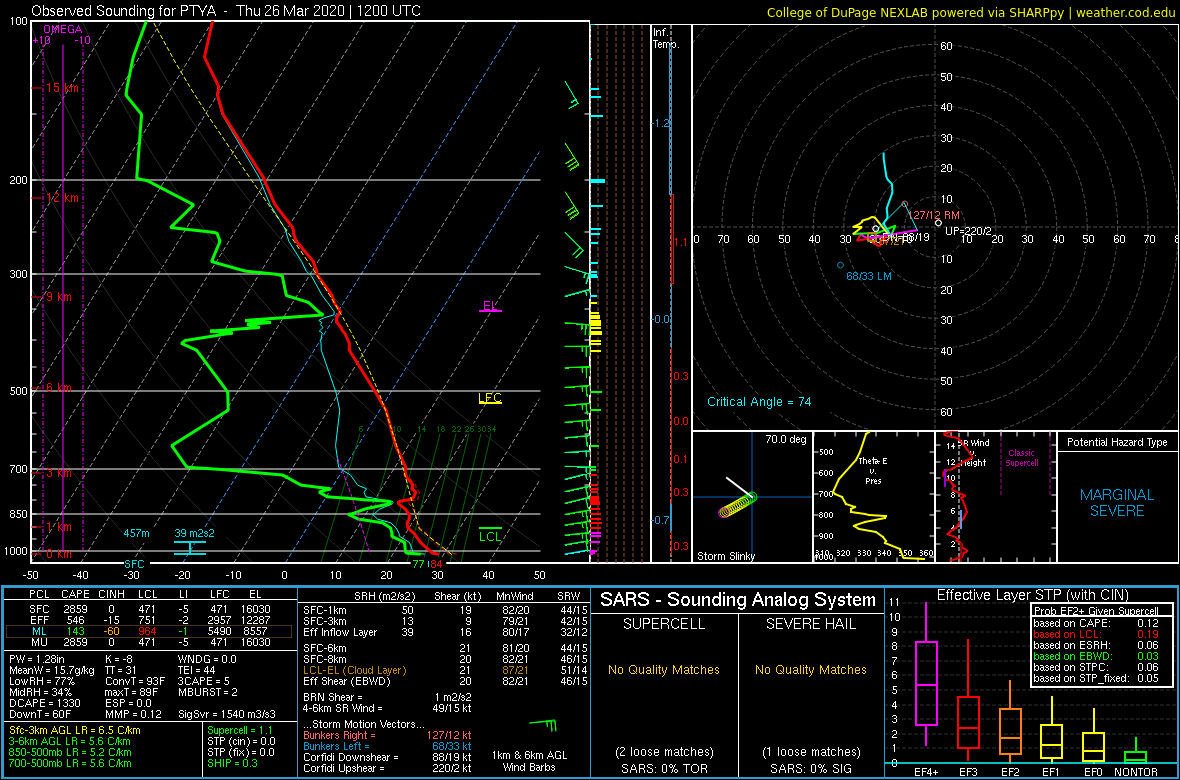Click the surface temperature value 84
Image resolution: width=1180 pixels, height=780 pixels.
coord(435,563)
